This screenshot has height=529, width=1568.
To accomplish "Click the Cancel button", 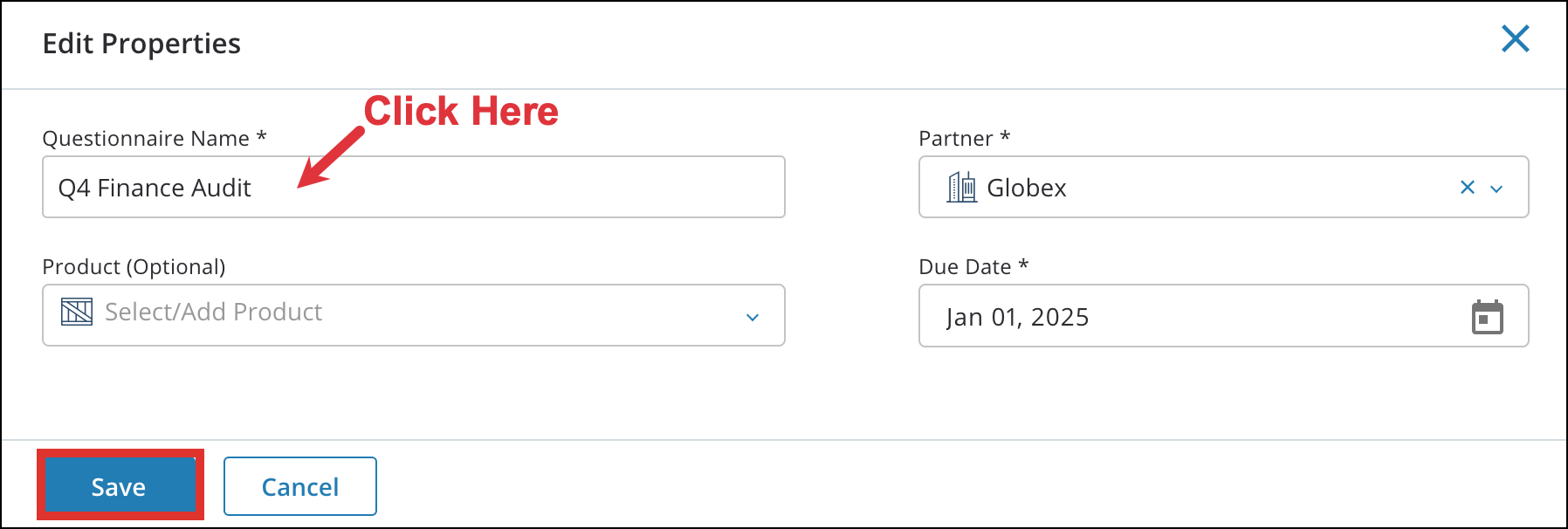I will click(x=299, y=486).
